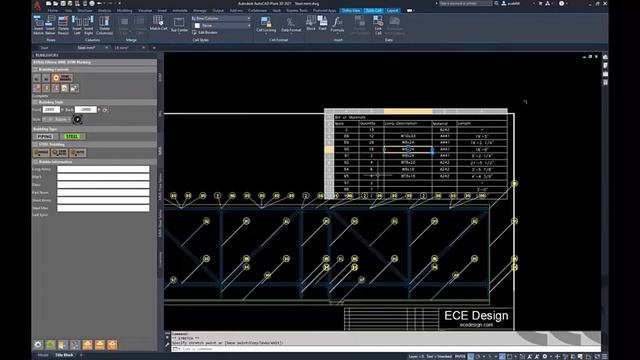
Task: Open the Ortho View ribbon tab
Action: [351, 11]
